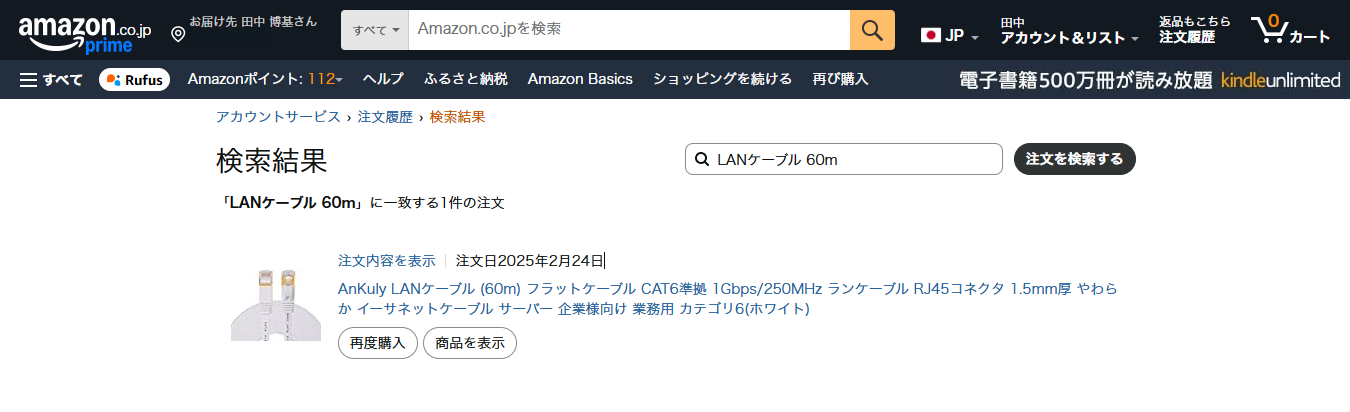Click the 商品を表示 button

click(470, 343)
